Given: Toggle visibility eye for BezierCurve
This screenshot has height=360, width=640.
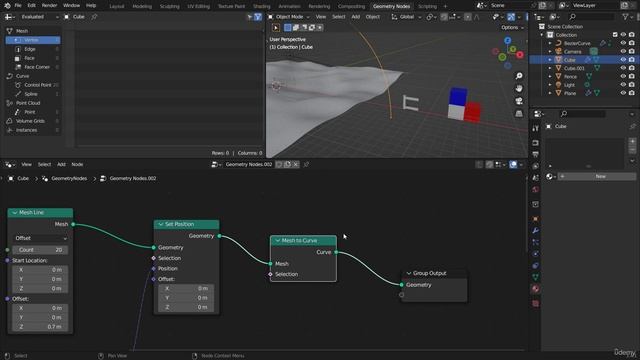Looking at the screenshot, I should click(623, 43).
